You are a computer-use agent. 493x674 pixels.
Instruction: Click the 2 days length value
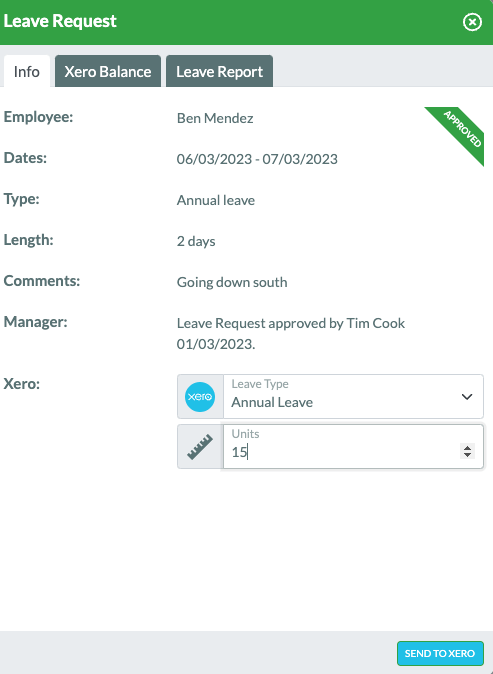click(x=196, y=241)
